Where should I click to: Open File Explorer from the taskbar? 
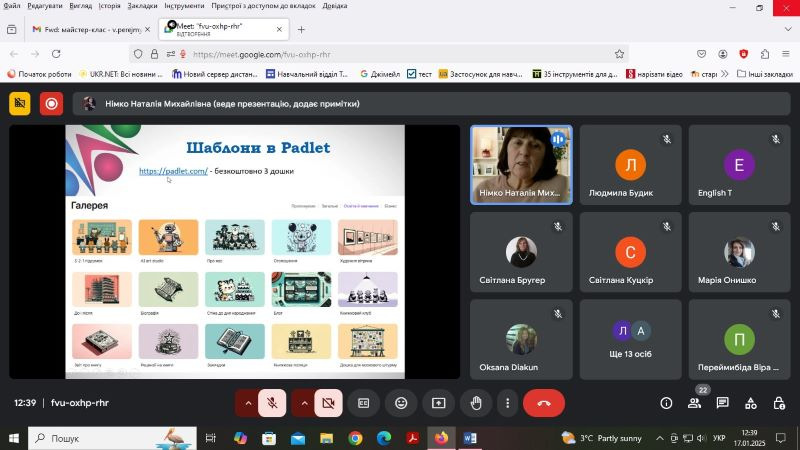[327, 438]
